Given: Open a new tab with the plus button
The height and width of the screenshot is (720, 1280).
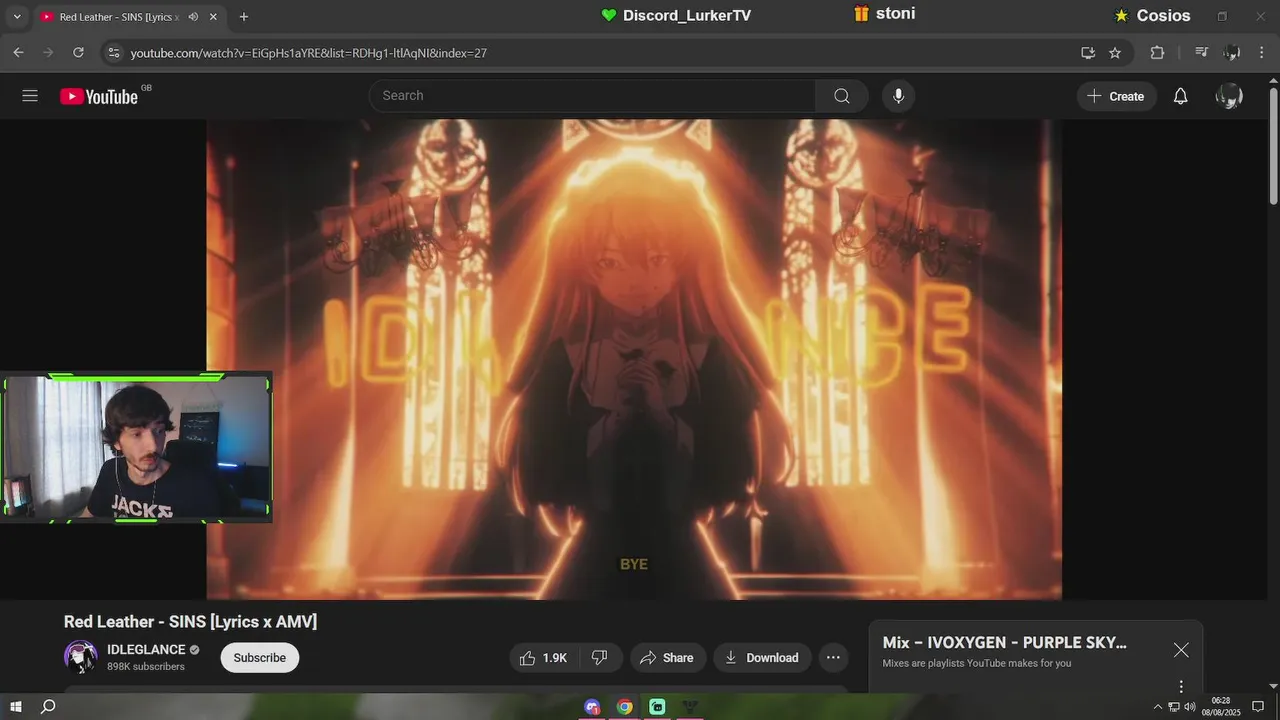Looking at the screenshot, I should tap(243, 17).
